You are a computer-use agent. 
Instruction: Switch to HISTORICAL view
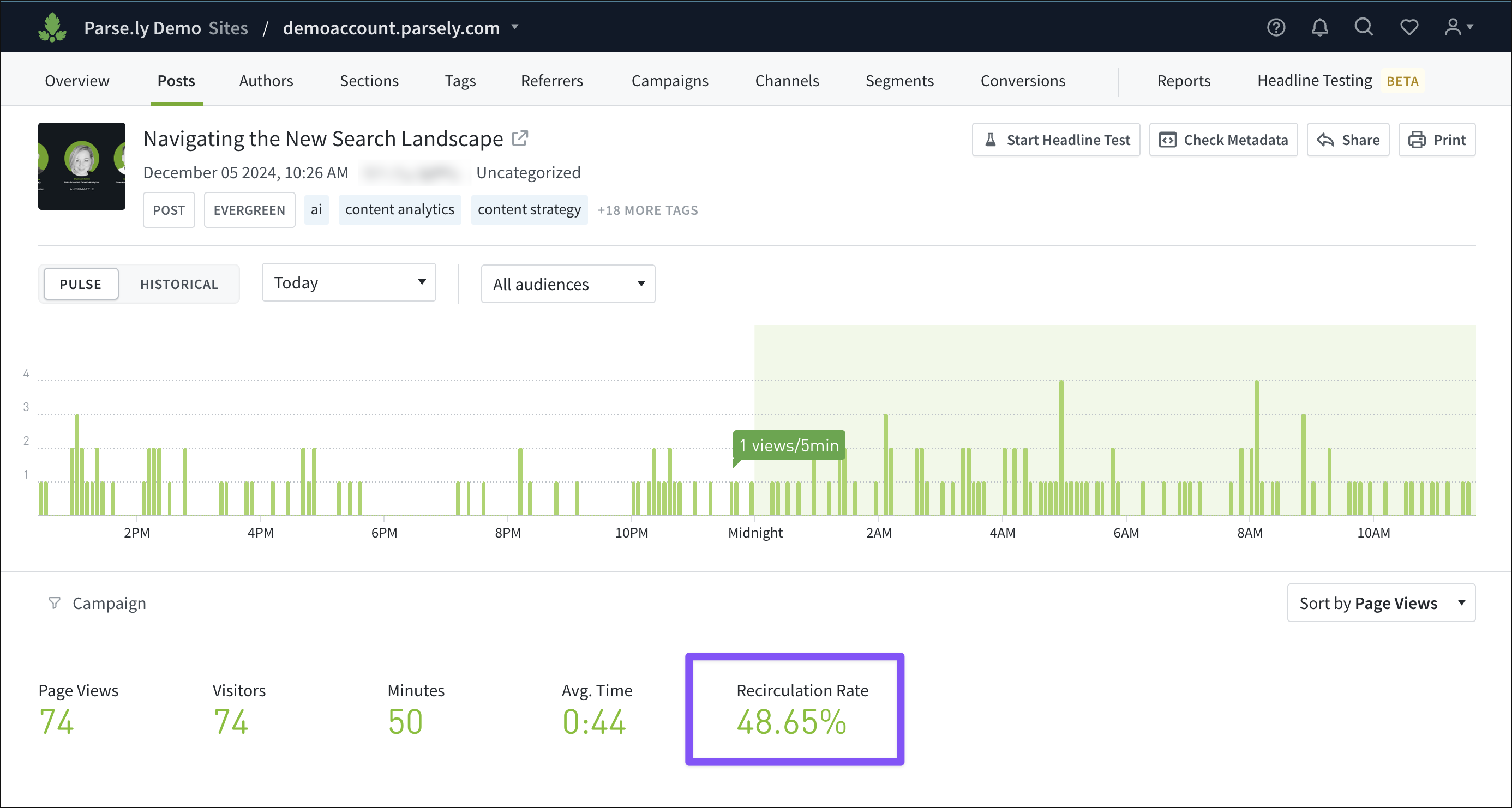[179, 284]
